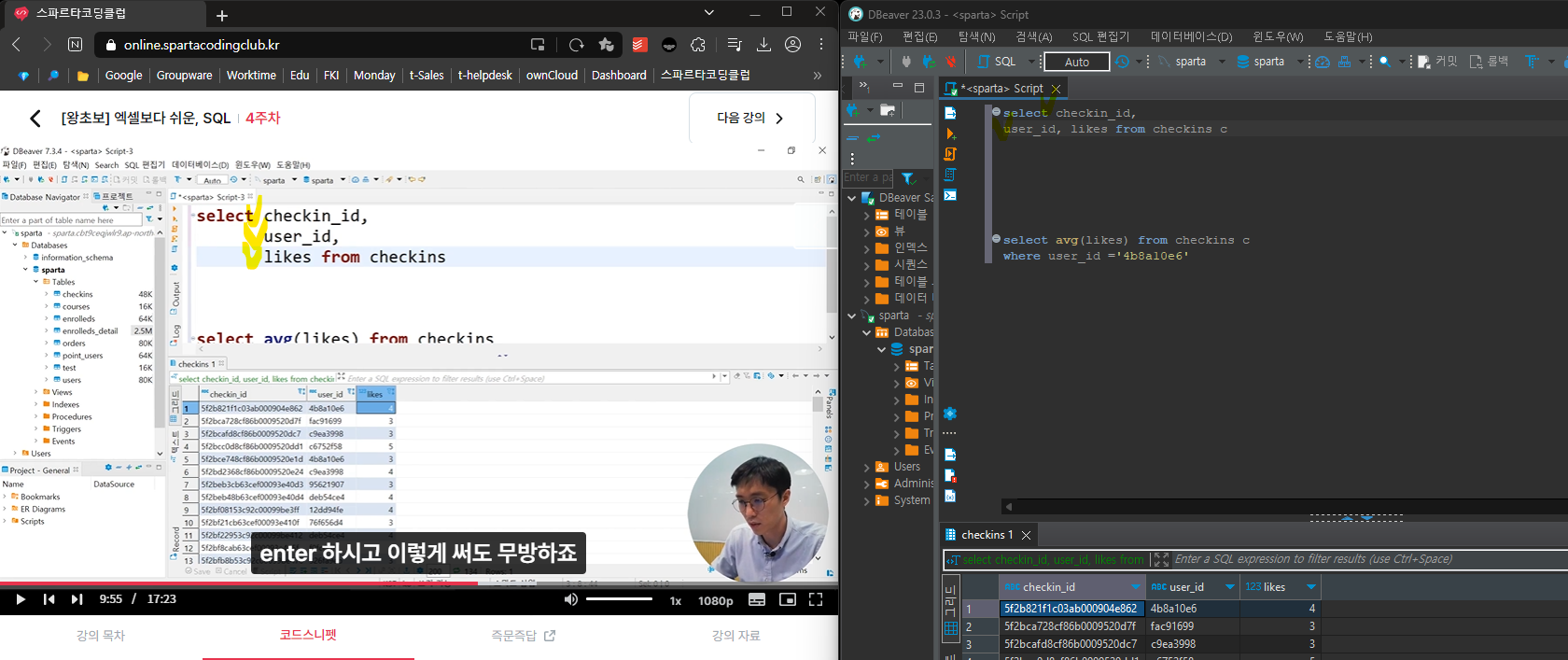Reload the browser page
1568x660 pixels.
576,45
